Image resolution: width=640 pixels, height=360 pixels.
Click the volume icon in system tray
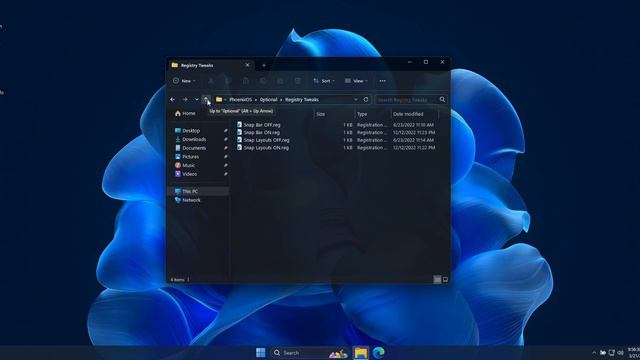point(620,353)
